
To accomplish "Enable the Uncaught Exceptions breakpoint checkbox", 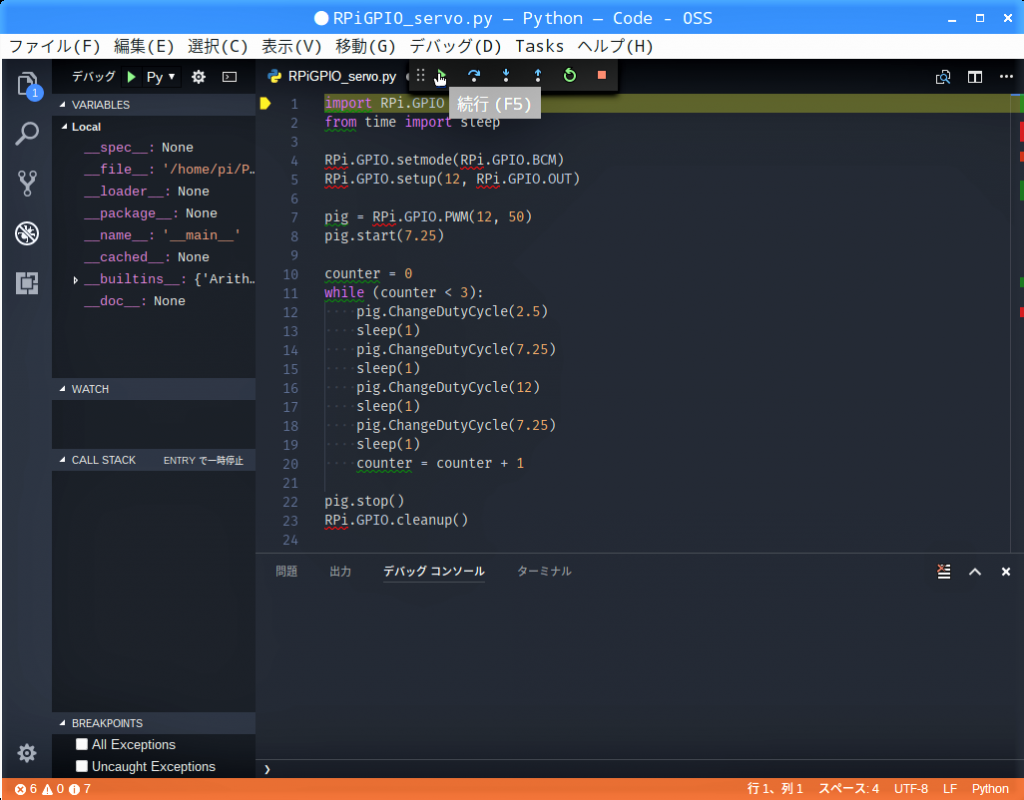I will coord(82,766).
